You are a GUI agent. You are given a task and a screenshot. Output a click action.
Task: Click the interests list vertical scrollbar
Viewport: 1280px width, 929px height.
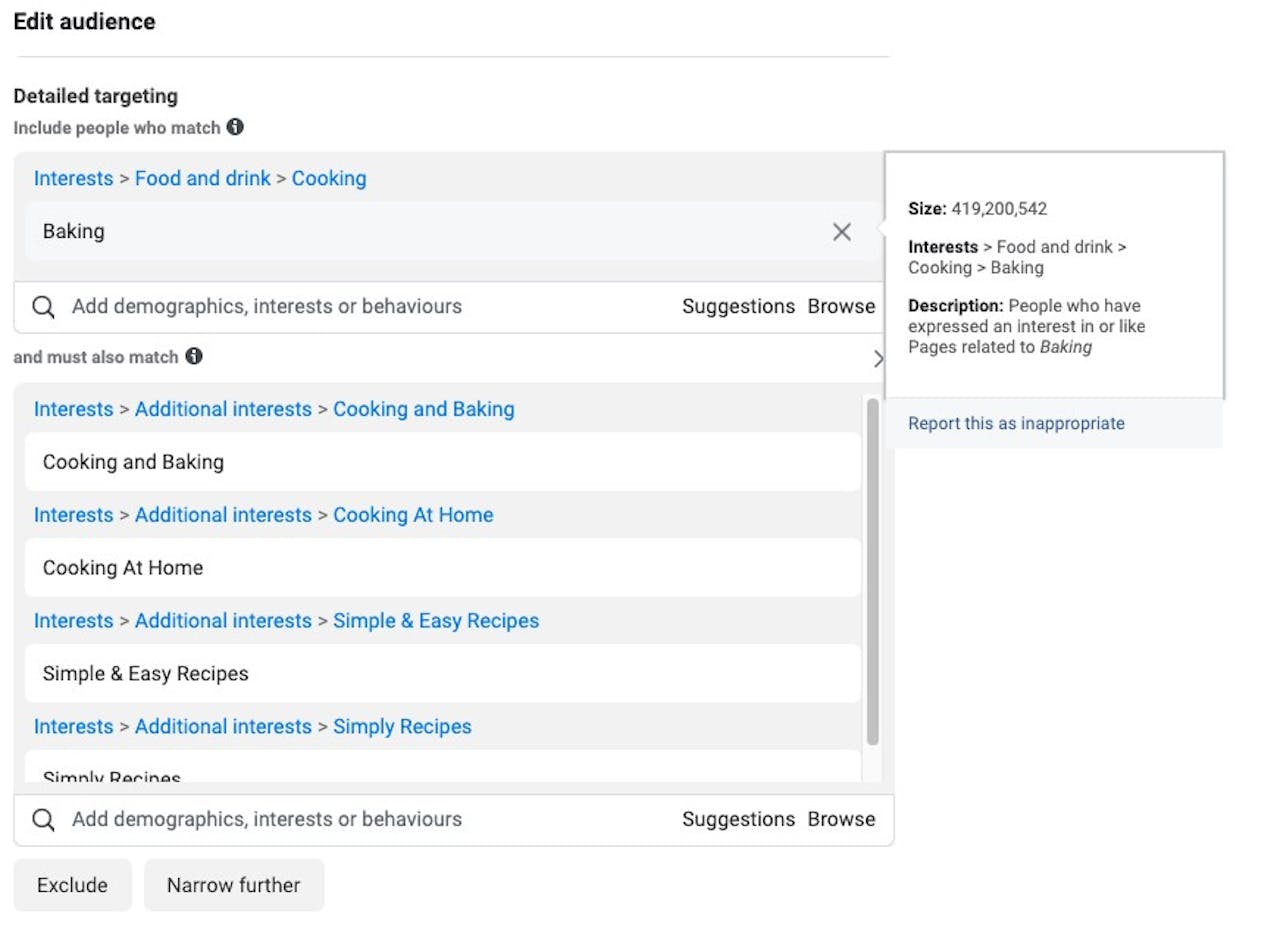pos(873,572)
